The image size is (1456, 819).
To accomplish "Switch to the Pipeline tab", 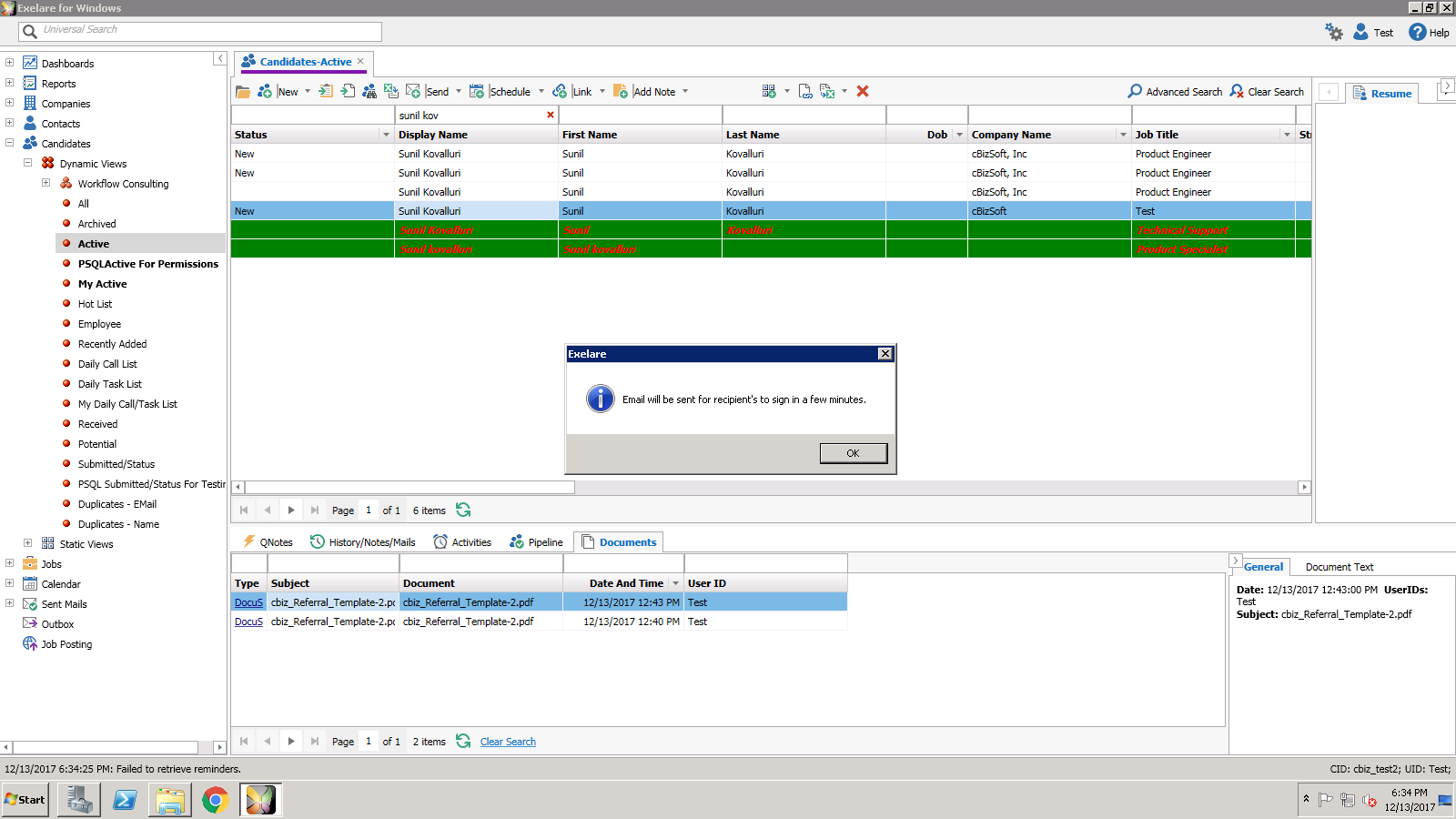I will click(536, 542).
